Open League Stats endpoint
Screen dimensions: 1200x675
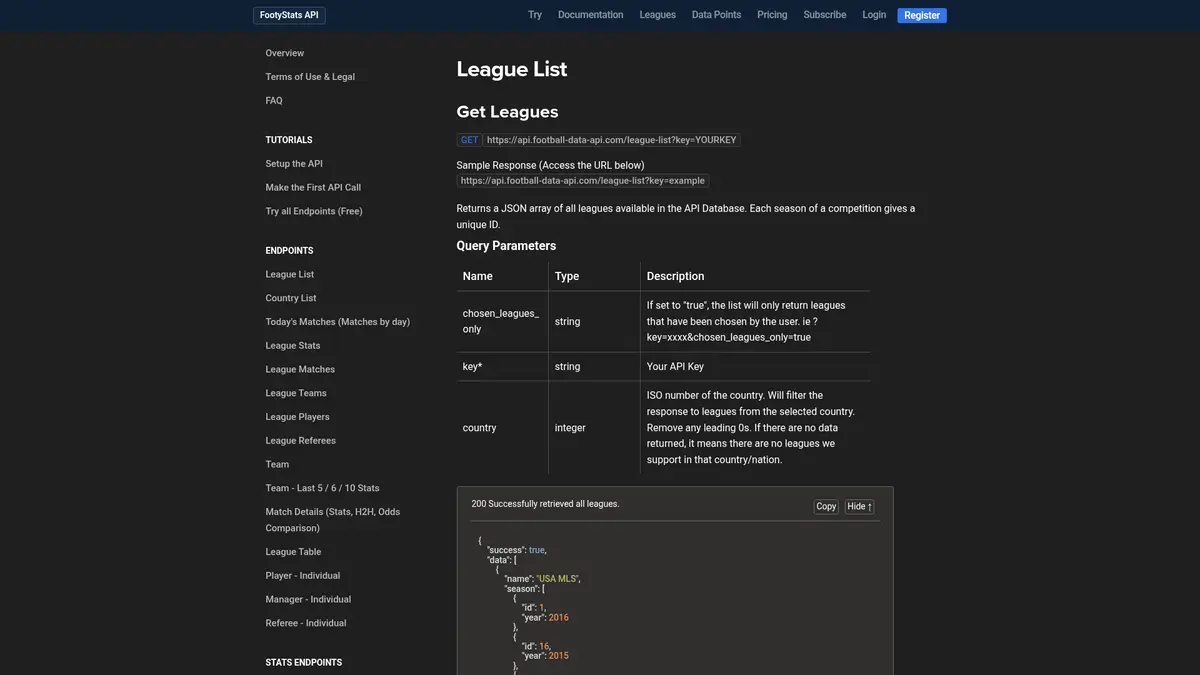293,346
